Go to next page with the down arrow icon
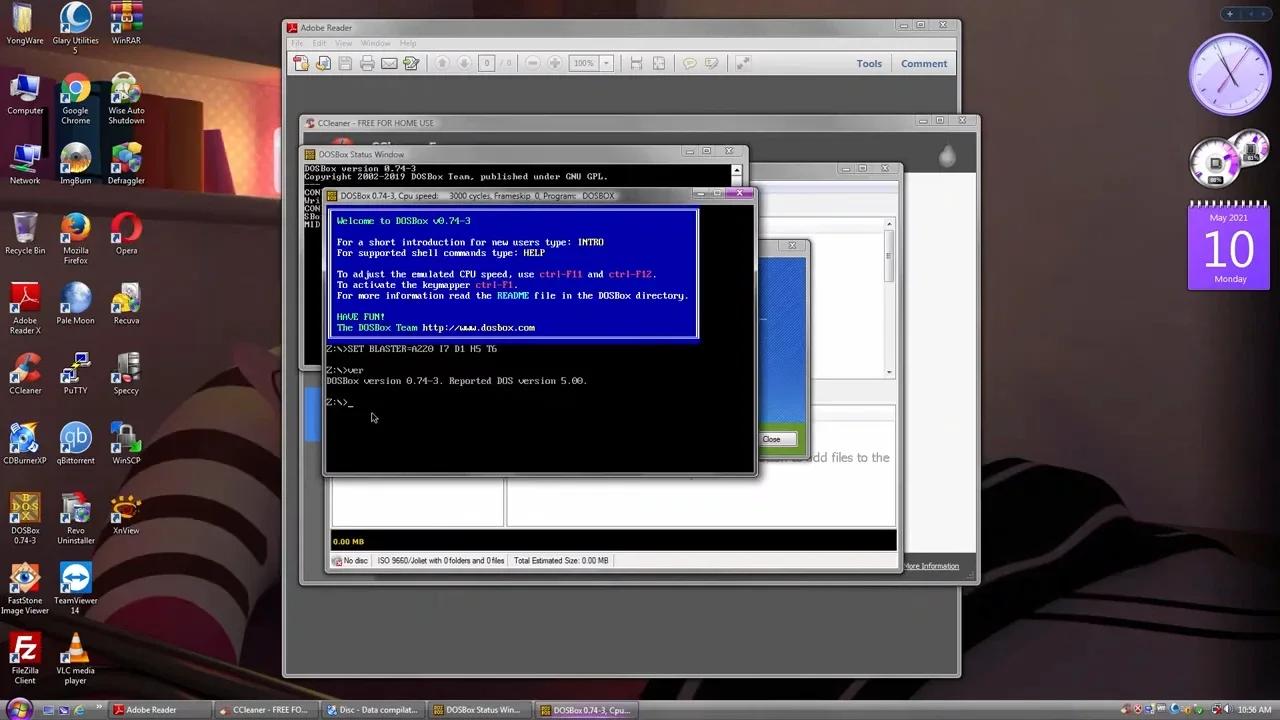Image resolution: width=1280 pixels, height=720 pixels. [x=463, y=63]
